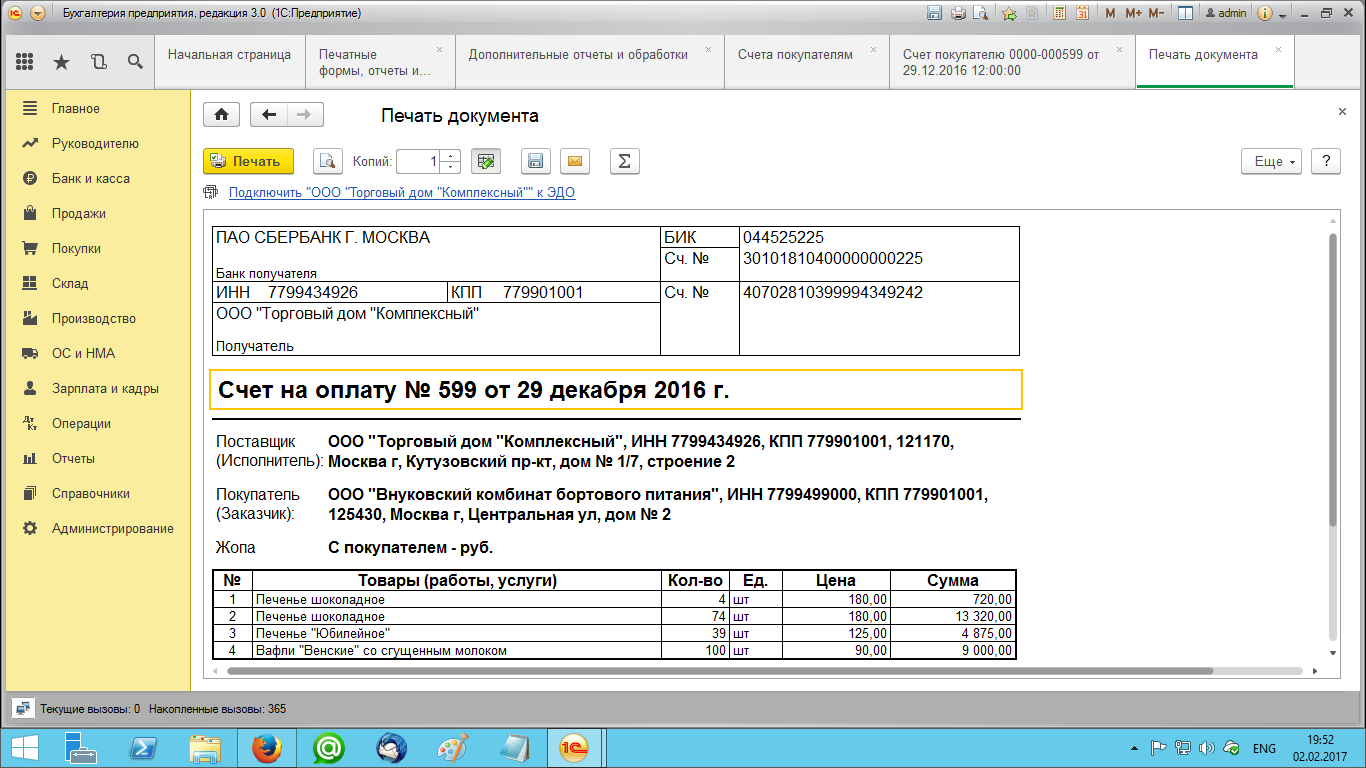Increase copies with the up spinner arrow
Image resolution: width=1366 pixels, height=768 pixels.
[450, 155]
